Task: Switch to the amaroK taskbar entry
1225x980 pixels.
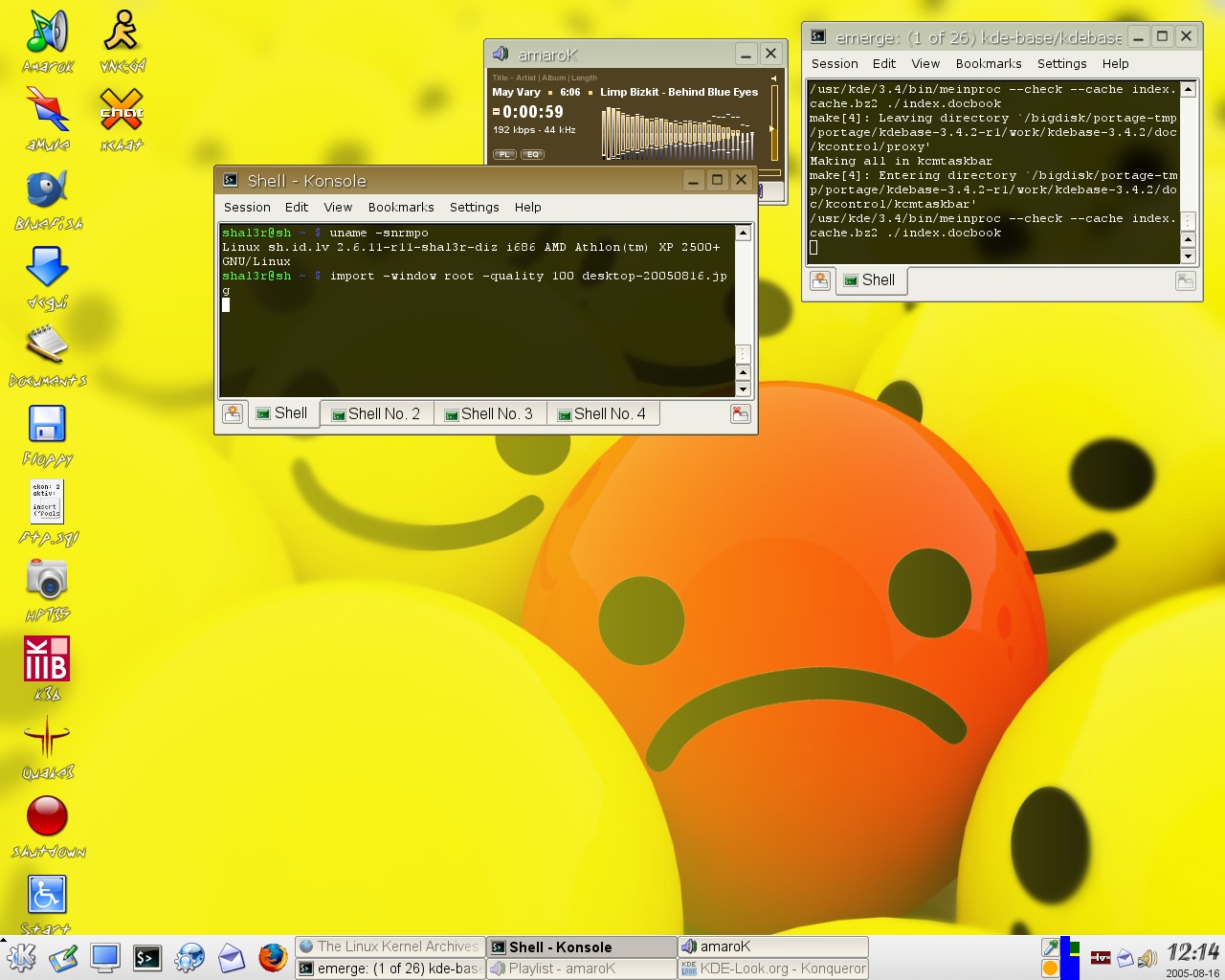Action: tap(772, 947)
